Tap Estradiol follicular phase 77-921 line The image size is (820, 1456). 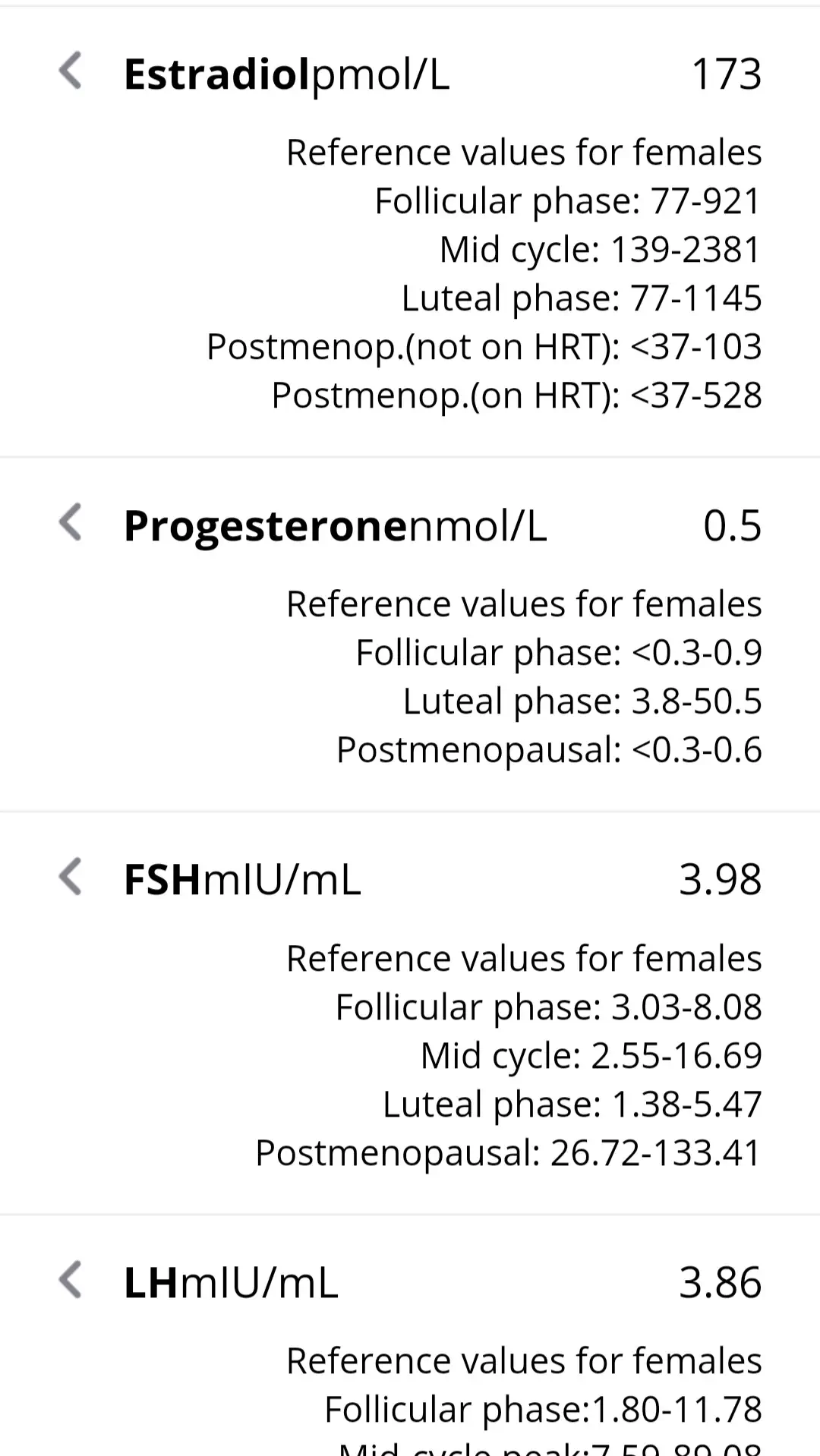568,201
